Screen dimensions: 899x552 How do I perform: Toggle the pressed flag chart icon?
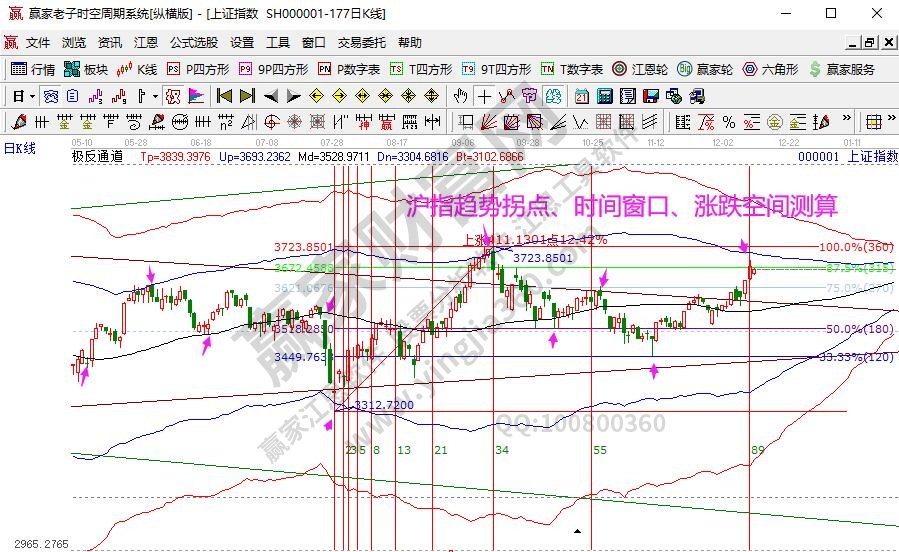pyautogui.click(x=195, y=96)
